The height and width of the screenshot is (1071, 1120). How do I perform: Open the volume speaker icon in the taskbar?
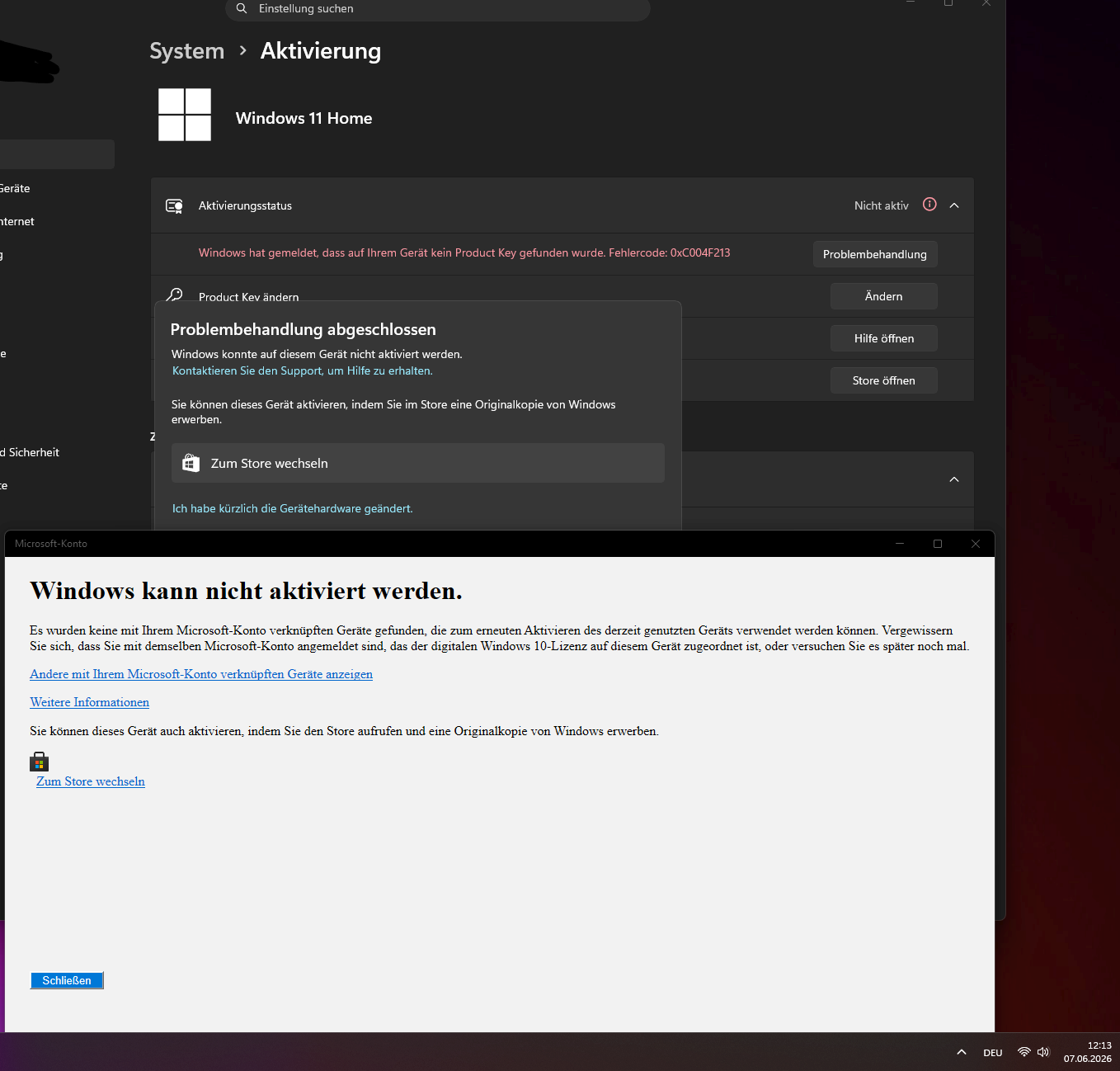point(1043,1052)
